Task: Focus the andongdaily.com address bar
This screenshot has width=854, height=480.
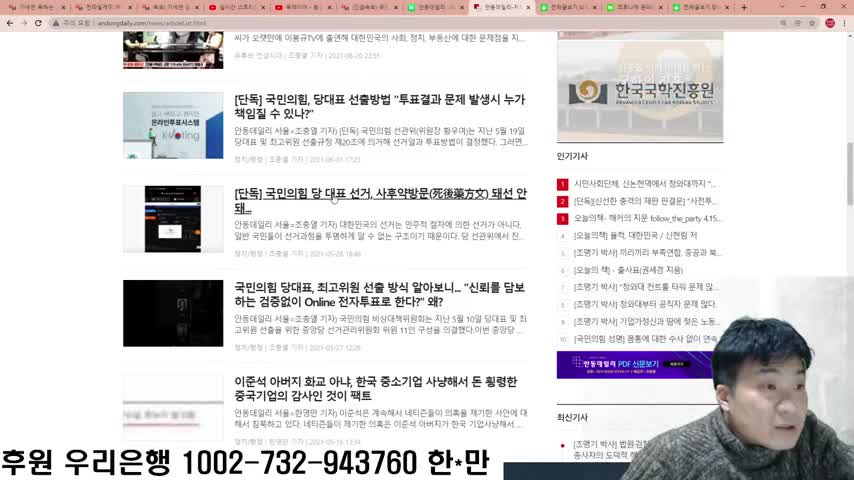Action: (x=414, y=23)
